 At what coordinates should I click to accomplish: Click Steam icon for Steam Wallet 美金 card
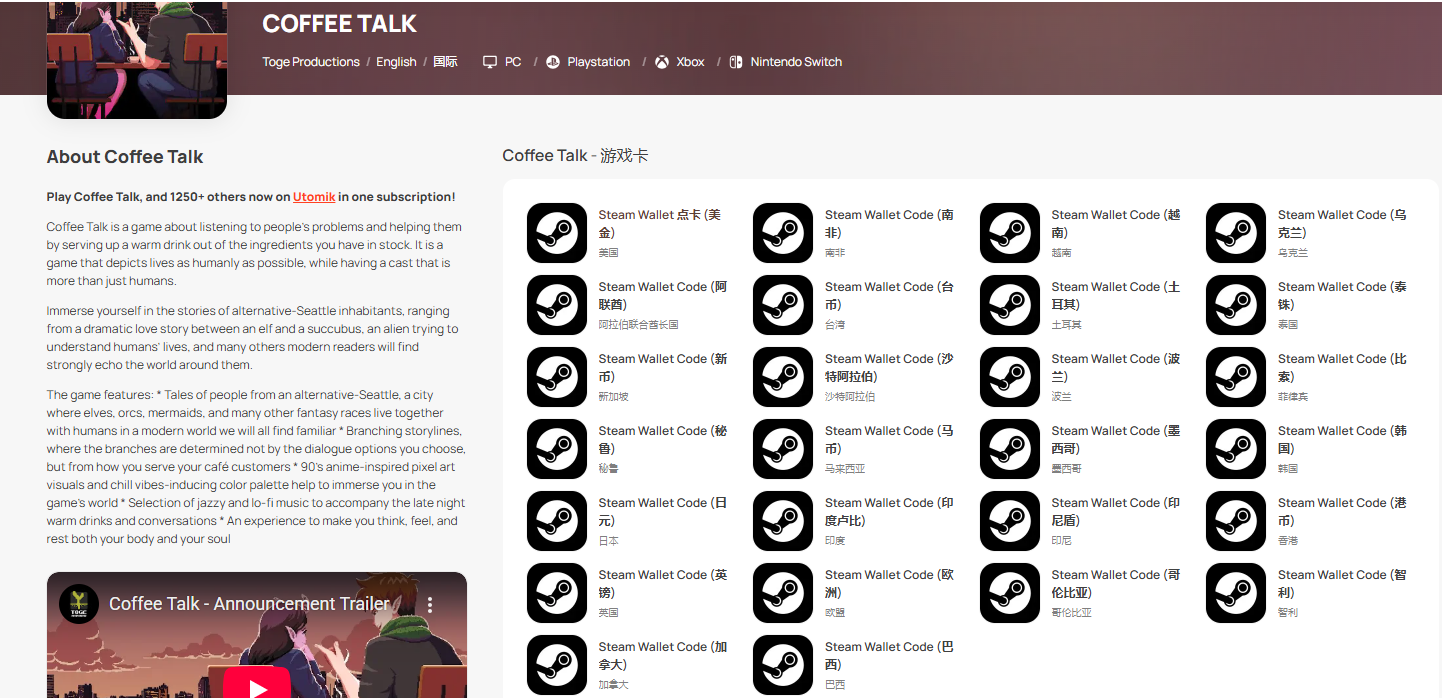pyautogui.click(x=557, y=233)
